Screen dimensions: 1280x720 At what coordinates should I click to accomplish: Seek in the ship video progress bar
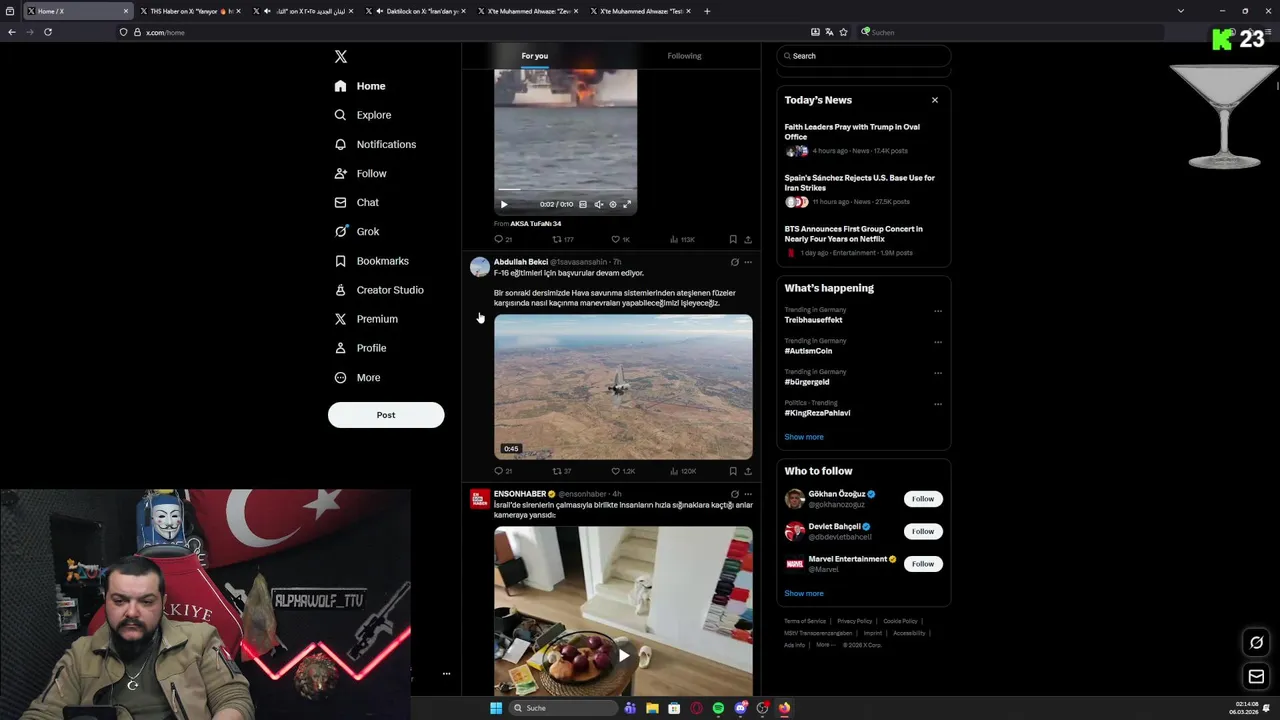point(565,190)
